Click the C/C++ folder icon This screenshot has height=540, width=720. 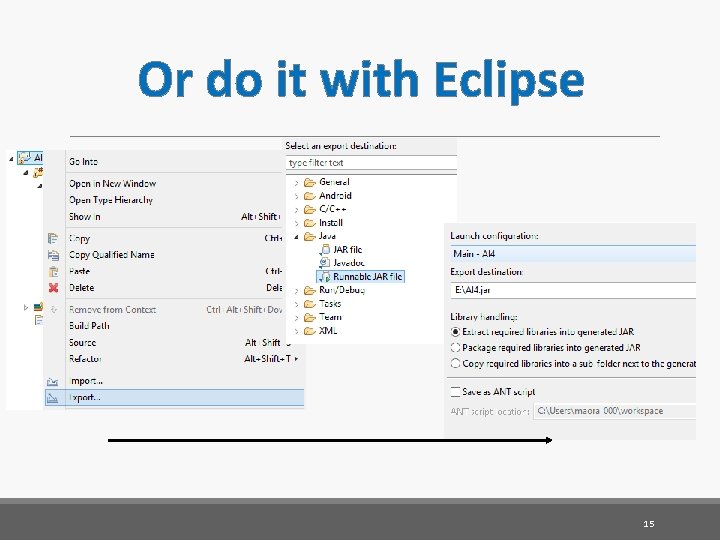(310, 209)
